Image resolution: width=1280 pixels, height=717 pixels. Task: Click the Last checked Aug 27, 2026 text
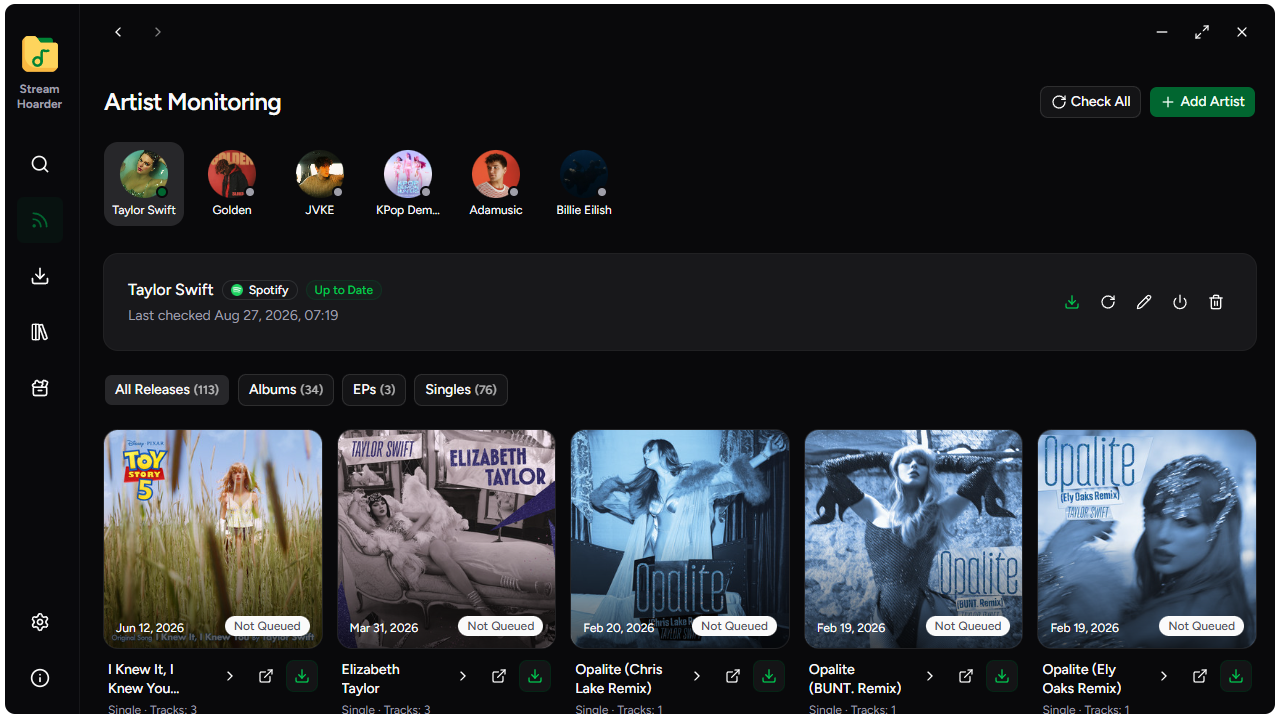pyautogui.click(x=233, y=315)
